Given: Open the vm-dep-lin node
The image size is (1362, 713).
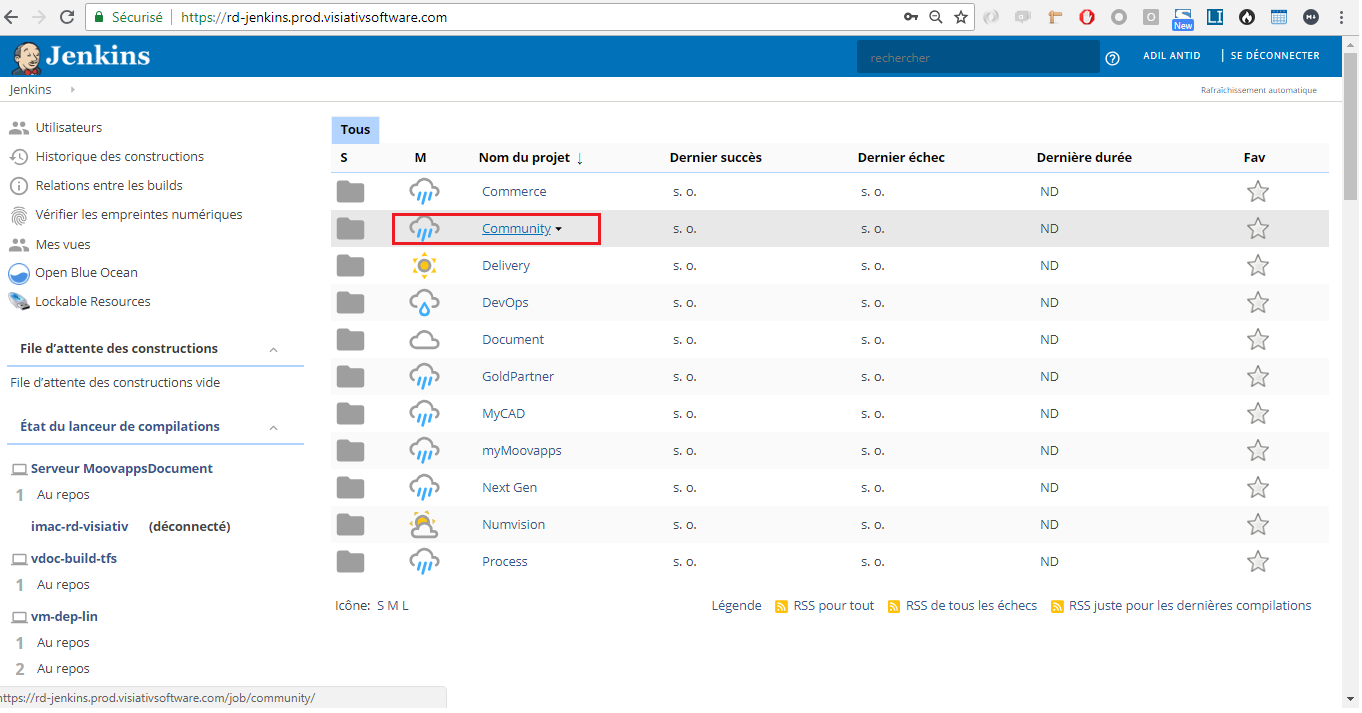Looking at the screenshot, I should [64, 617].
